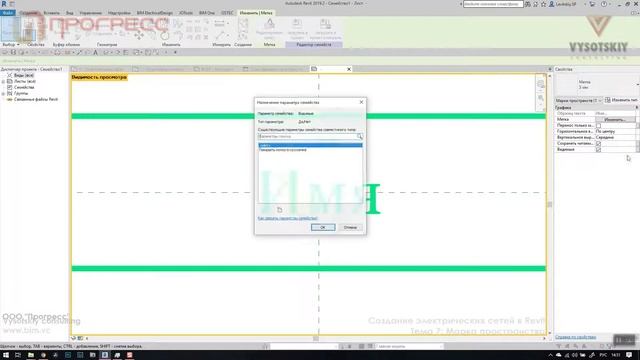Screen dimensions: 640x360
Task: Switch to the Управление ribbon tab
Action: pyautogui.click(x=91, y=13)
